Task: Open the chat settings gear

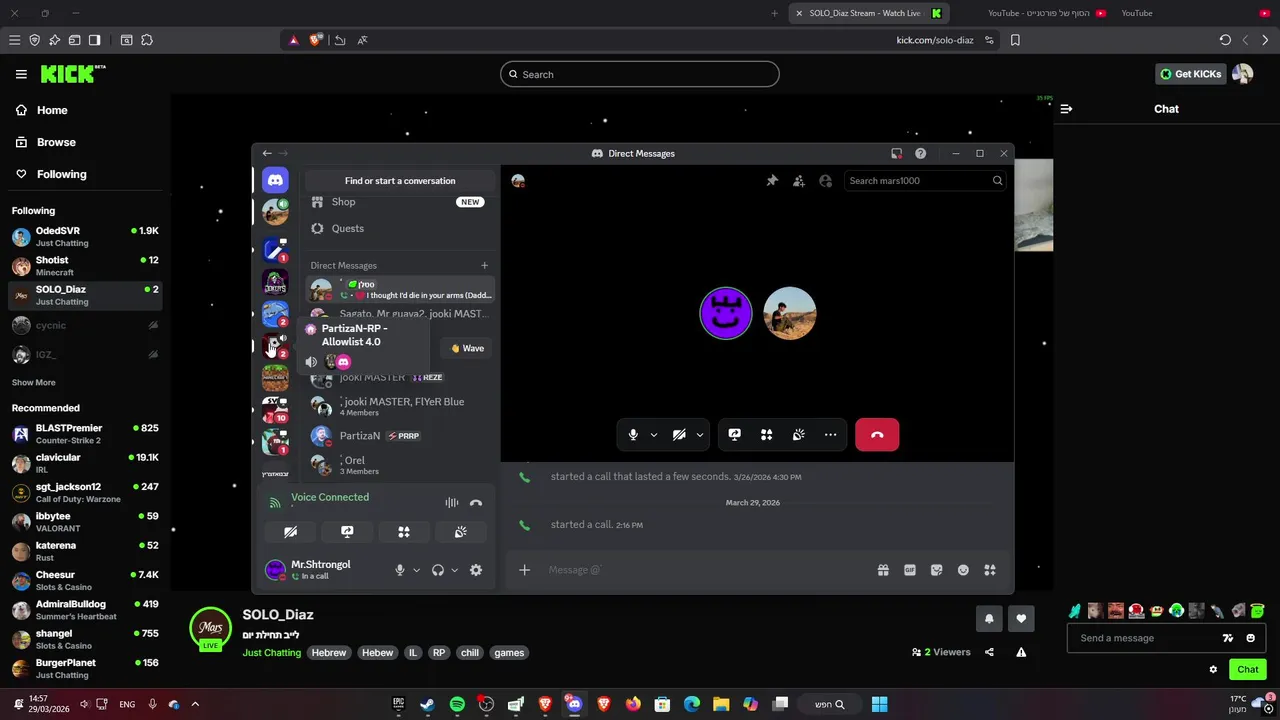Action: (x=1213, y=670)
